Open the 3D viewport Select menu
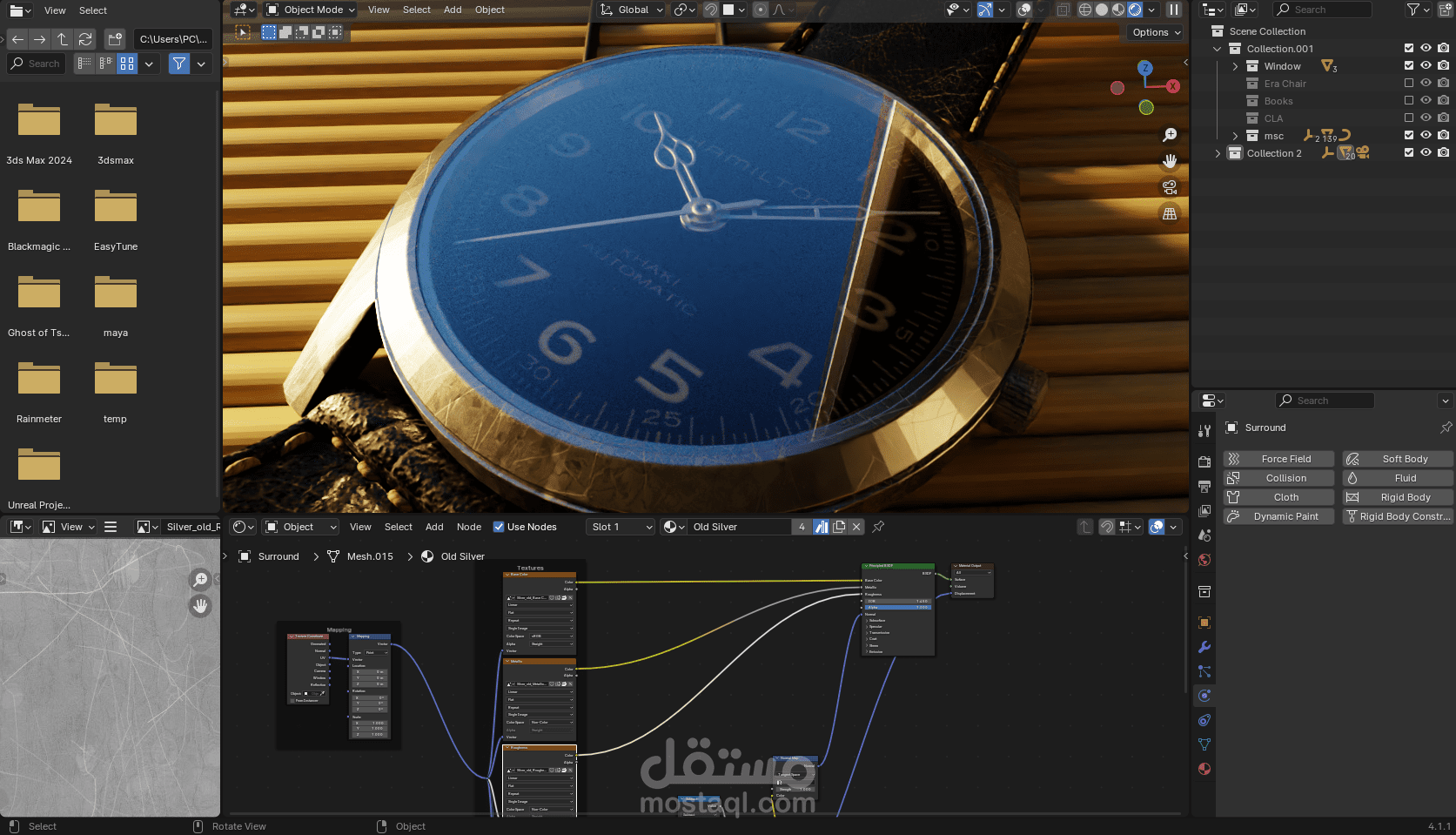This screenshot has height=835, width=1456. click(417, 10)
